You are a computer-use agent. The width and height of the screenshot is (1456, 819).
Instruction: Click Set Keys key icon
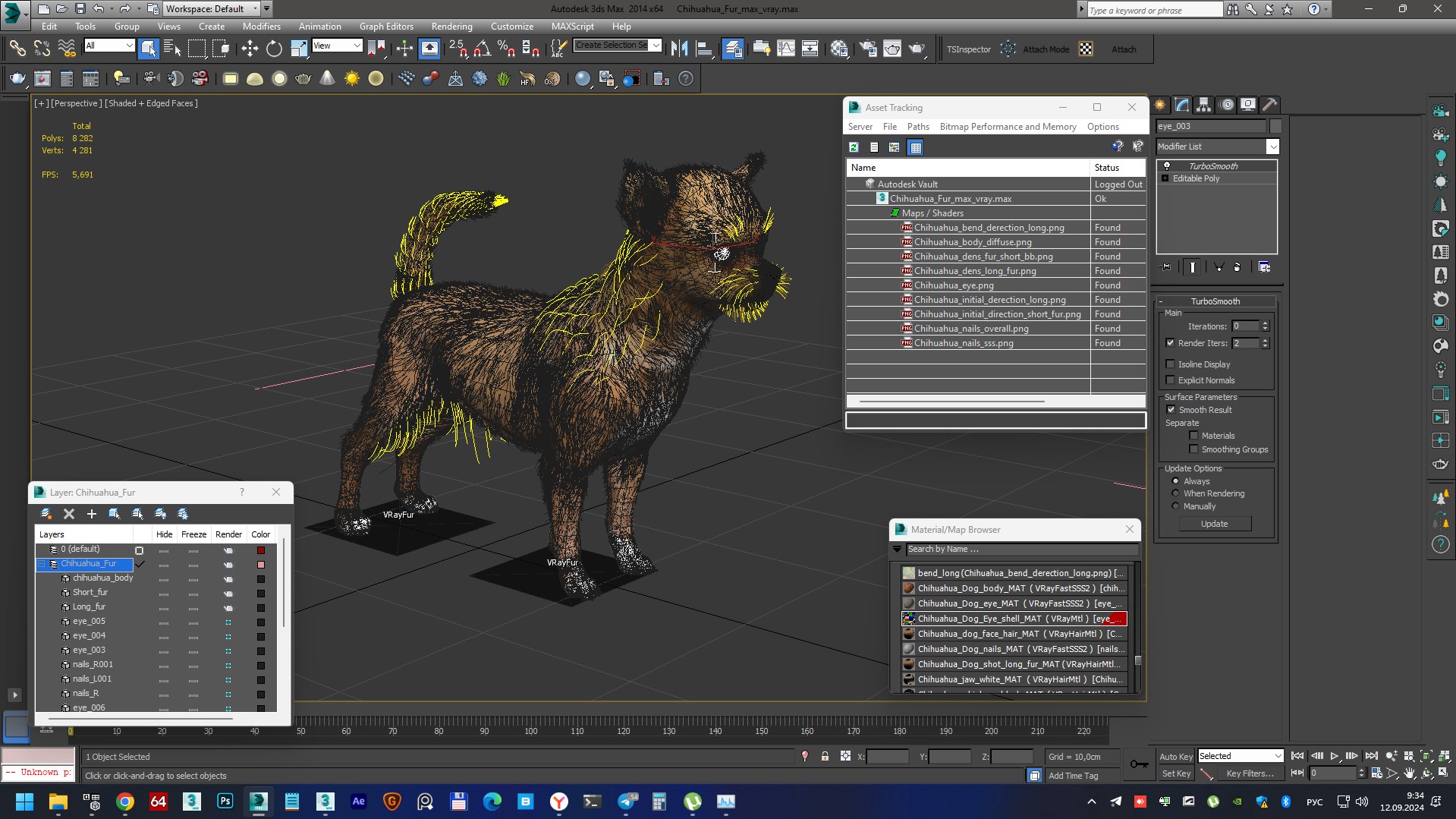1139,764
